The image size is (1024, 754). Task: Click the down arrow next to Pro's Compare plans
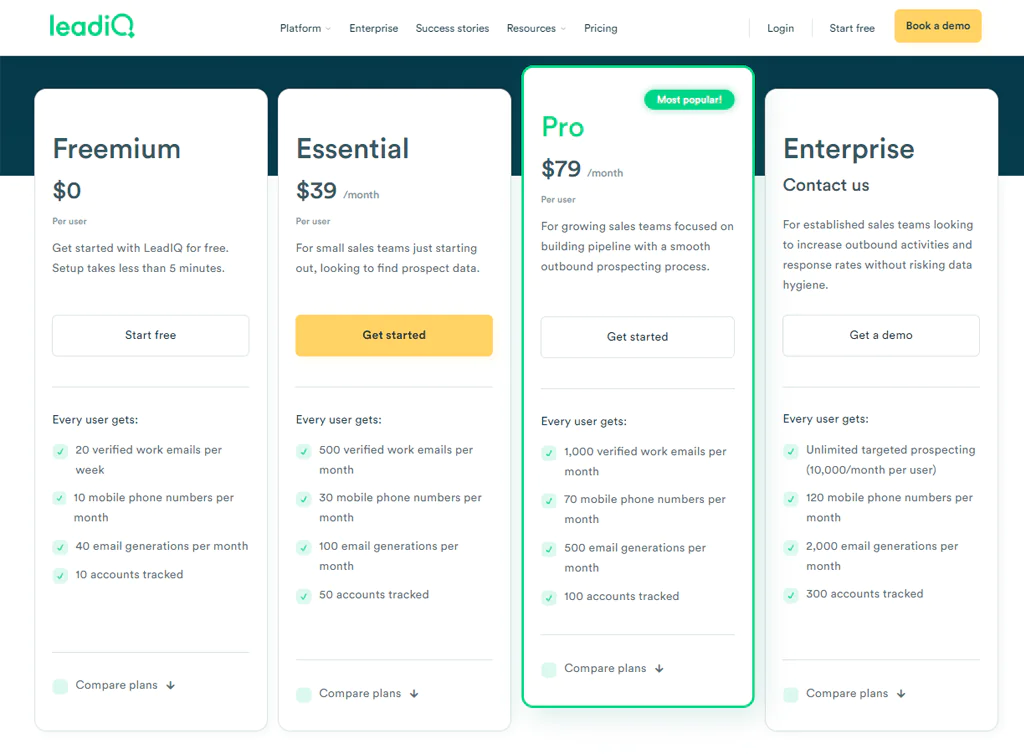[x=658, y=668]
